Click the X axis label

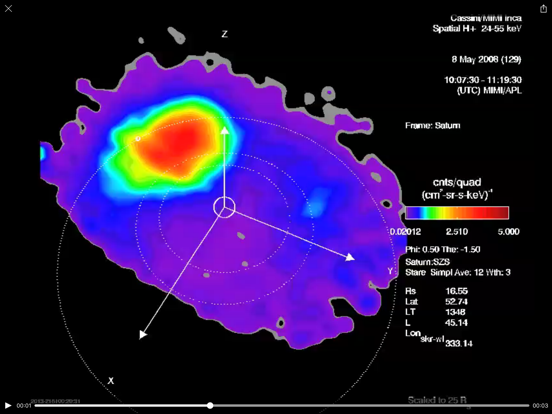click(x=111, y=381)
